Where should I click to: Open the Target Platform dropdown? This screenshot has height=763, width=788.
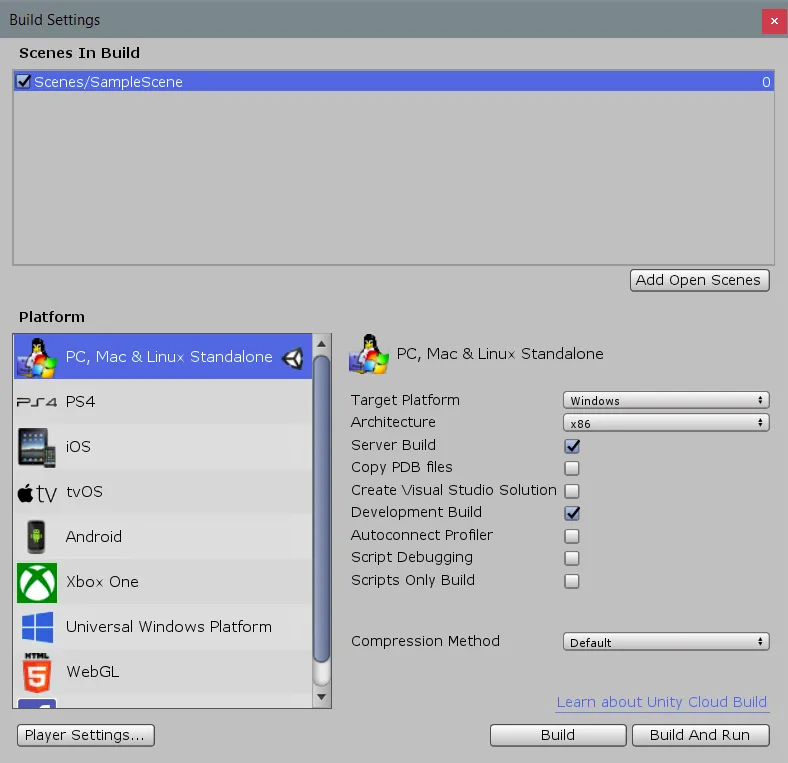point(666,400)
